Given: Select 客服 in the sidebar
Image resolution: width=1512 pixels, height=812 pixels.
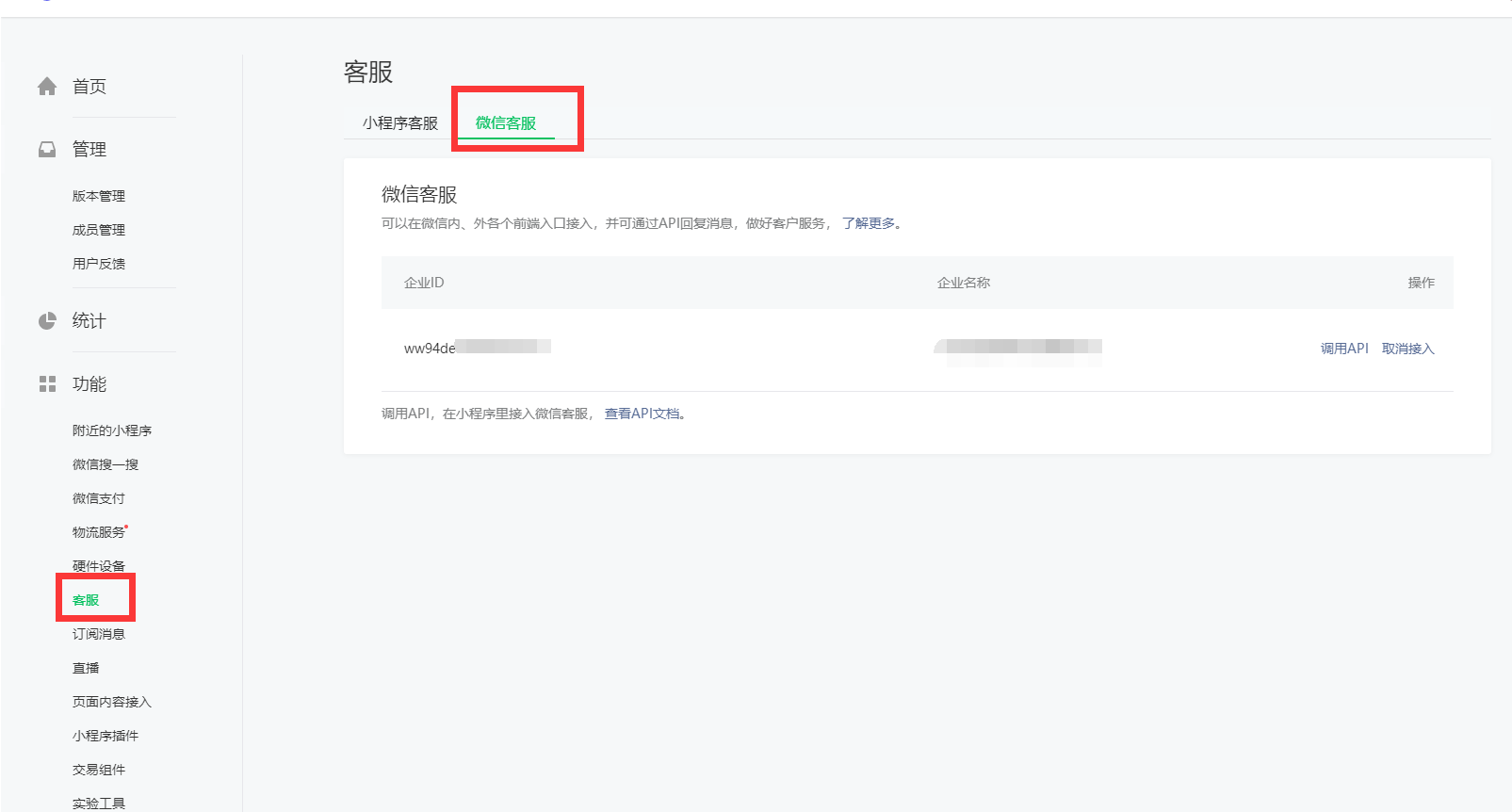Looking at the screenshot, I should (86, 600).
